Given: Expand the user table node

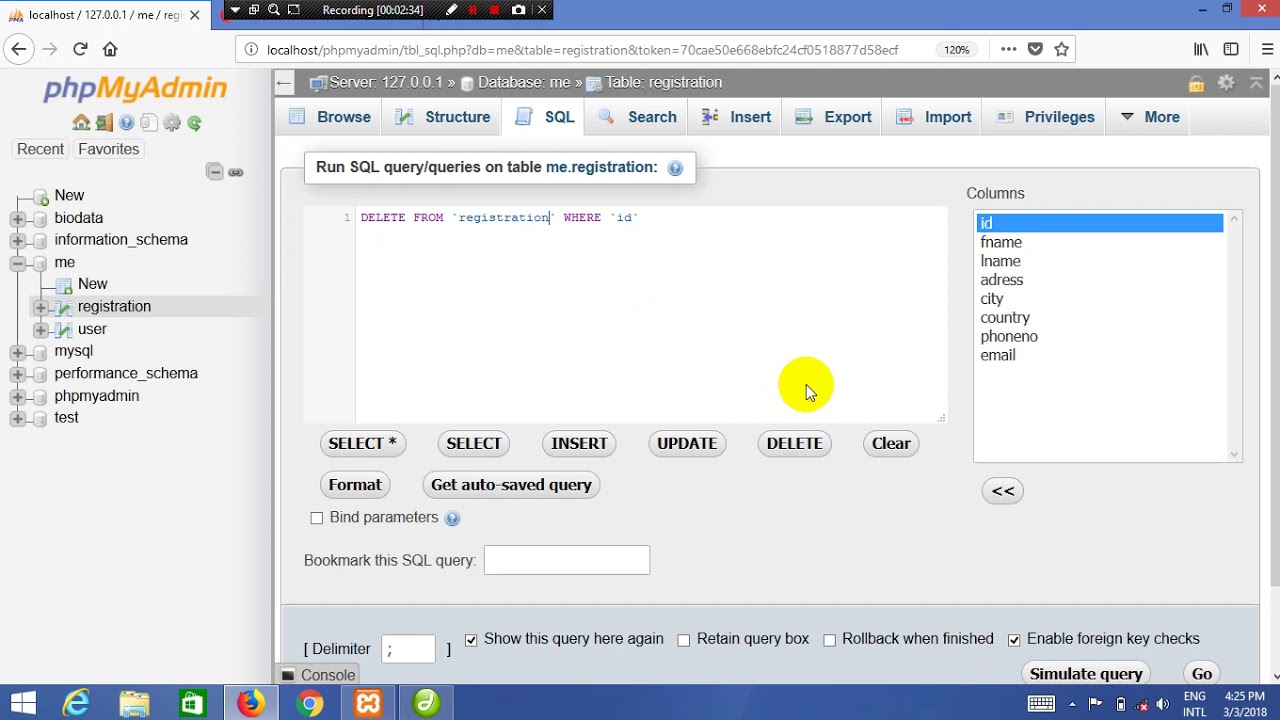Looking at the screenshot, I should point(40,329).
